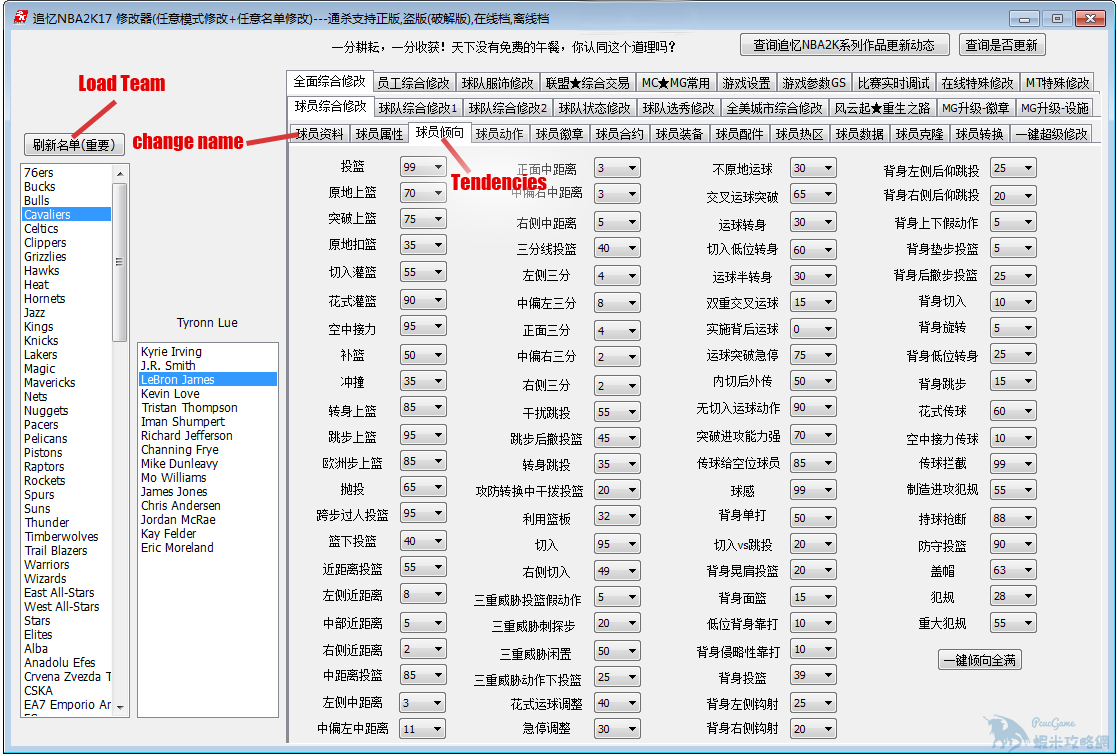Select Thunder in the team list

click(67, 522)
